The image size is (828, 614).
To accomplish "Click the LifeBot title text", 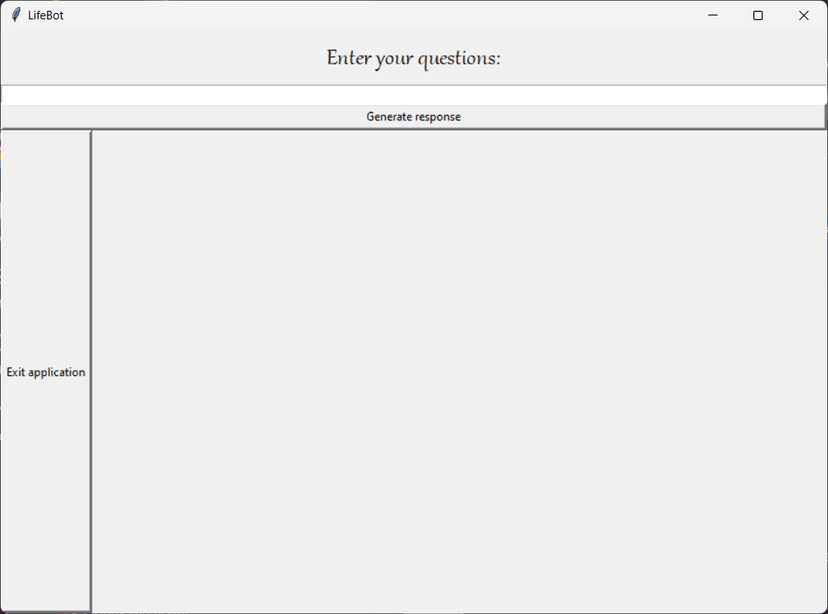I will click(46, 15).
